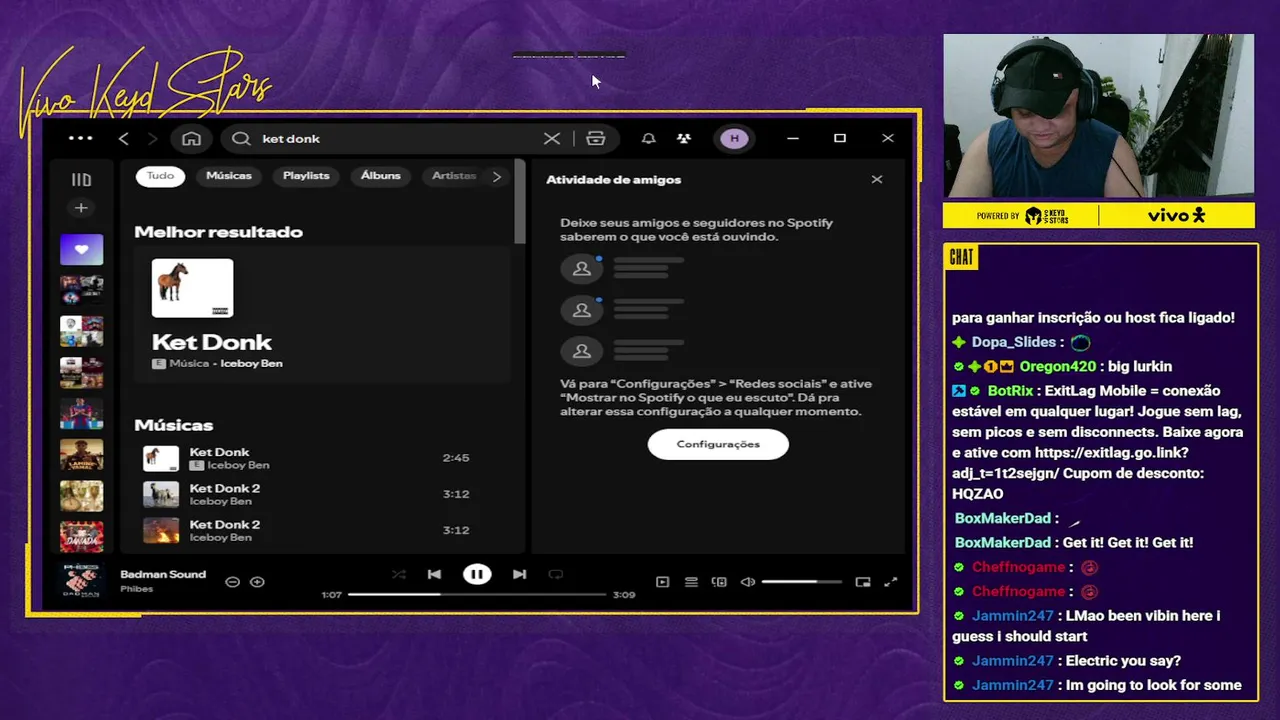Open the Queue icon

[x=691, y=582]
